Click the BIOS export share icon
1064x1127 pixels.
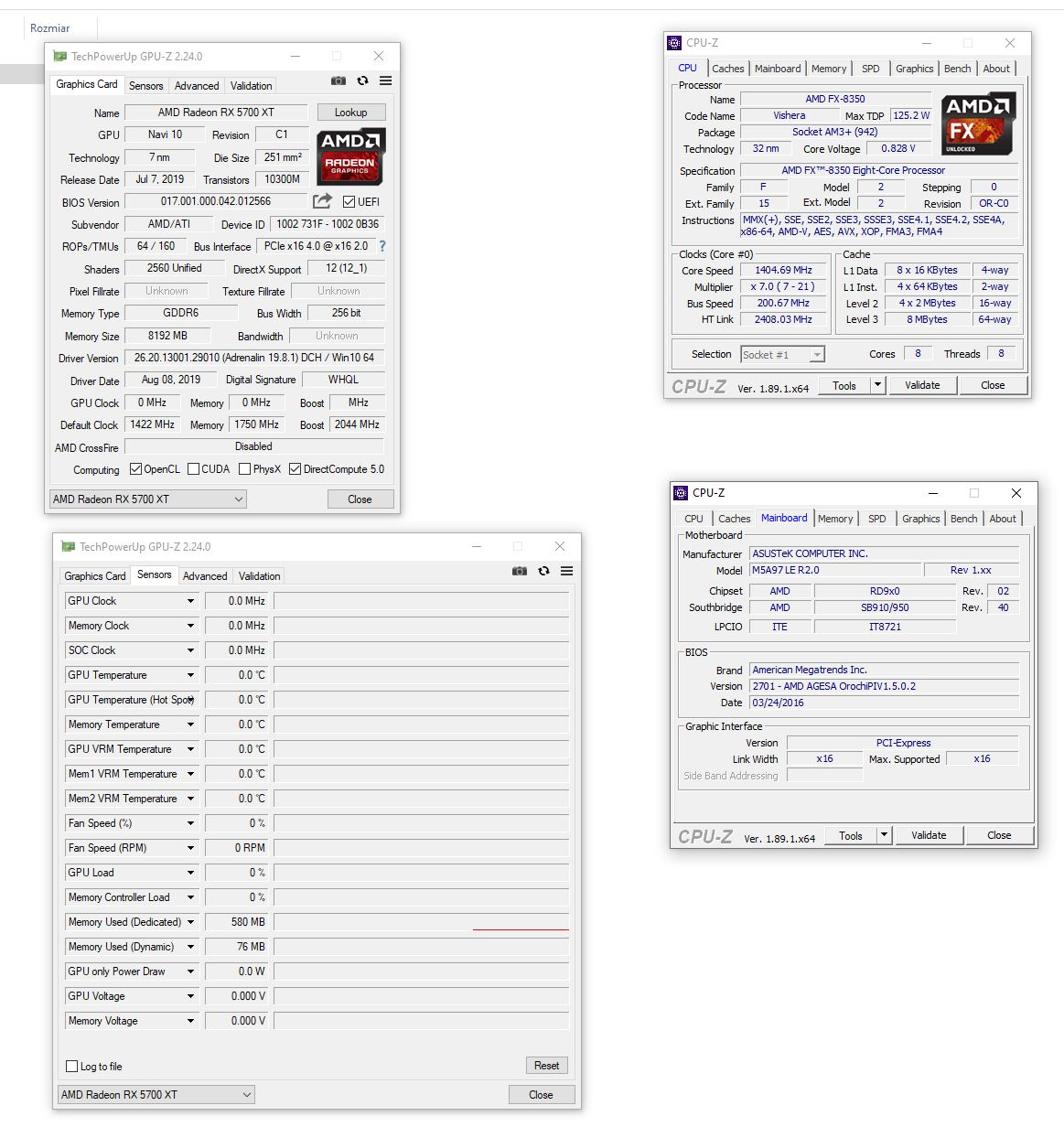322,201
